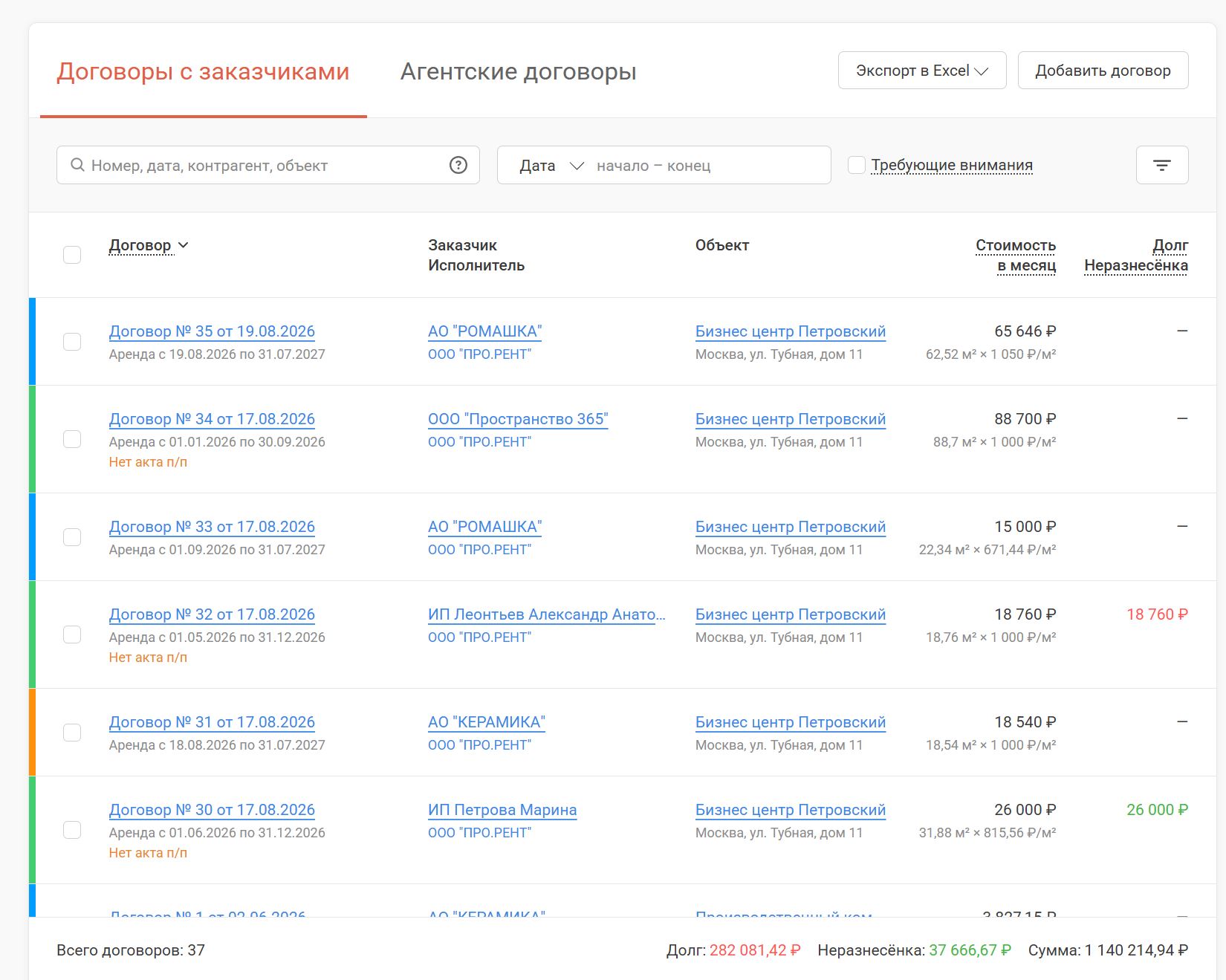Open ООО "ПРО.РЕНТ" in Договор № 33 row
Screen dimensions: 1226x980
tap(480, 550)
